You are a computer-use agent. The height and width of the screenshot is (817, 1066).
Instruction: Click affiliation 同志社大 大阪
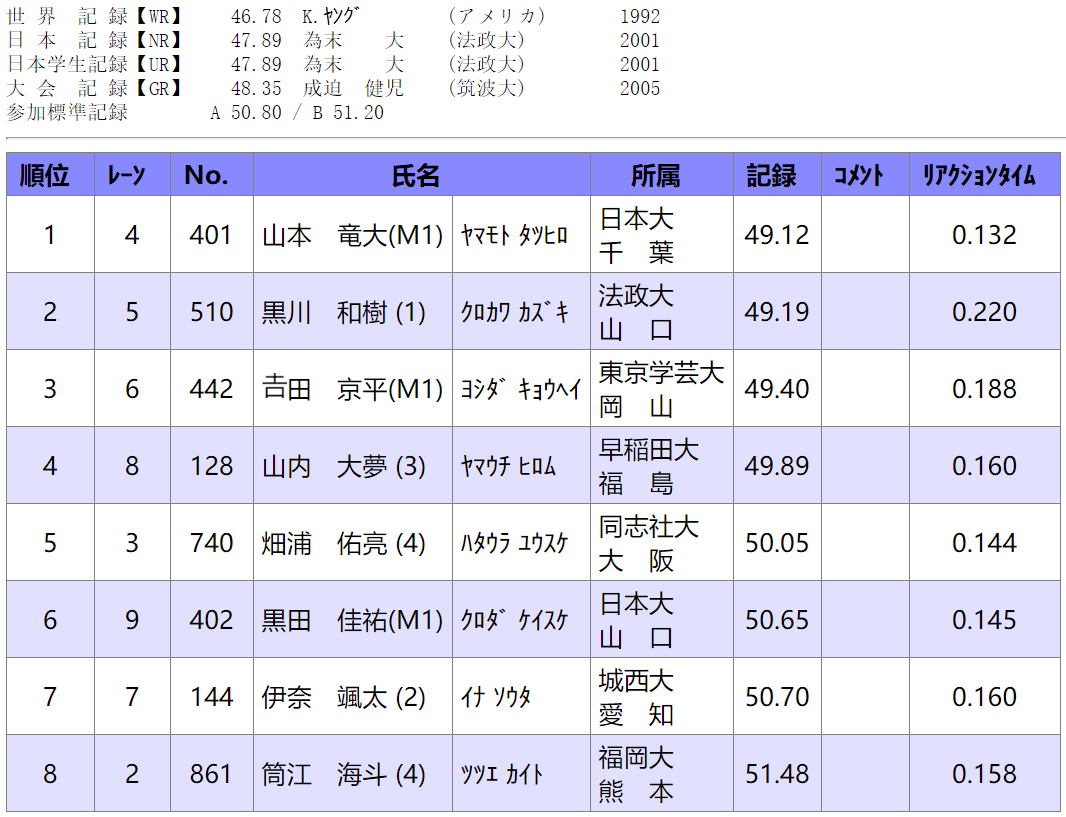[x=649, y=544]
